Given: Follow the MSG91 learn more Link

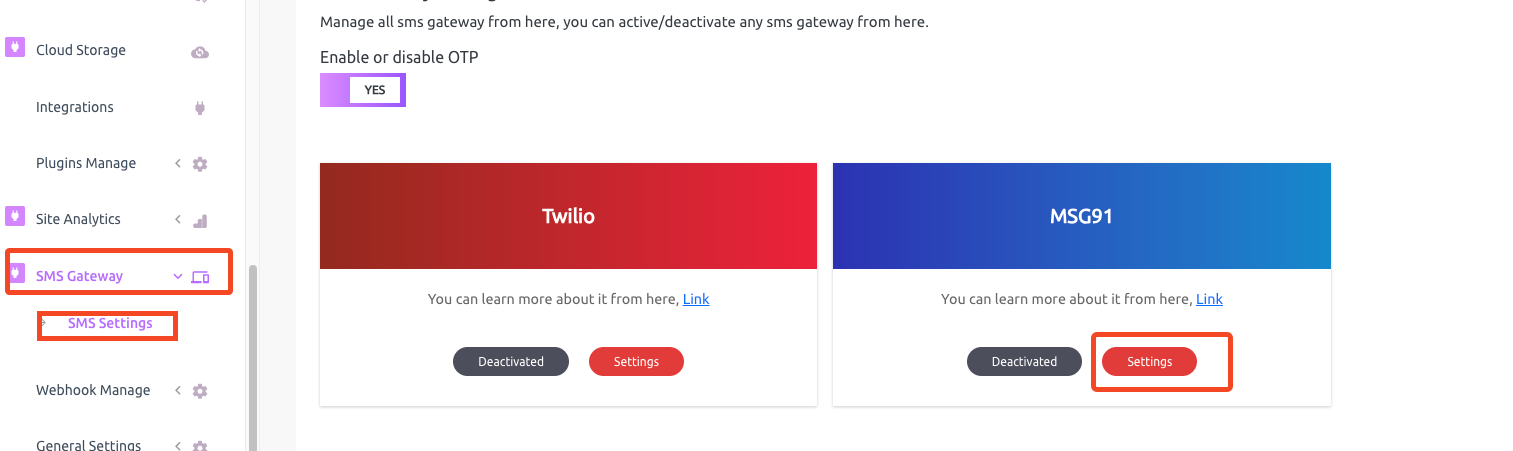Looking at the screenshot, I should point(1209,299).
